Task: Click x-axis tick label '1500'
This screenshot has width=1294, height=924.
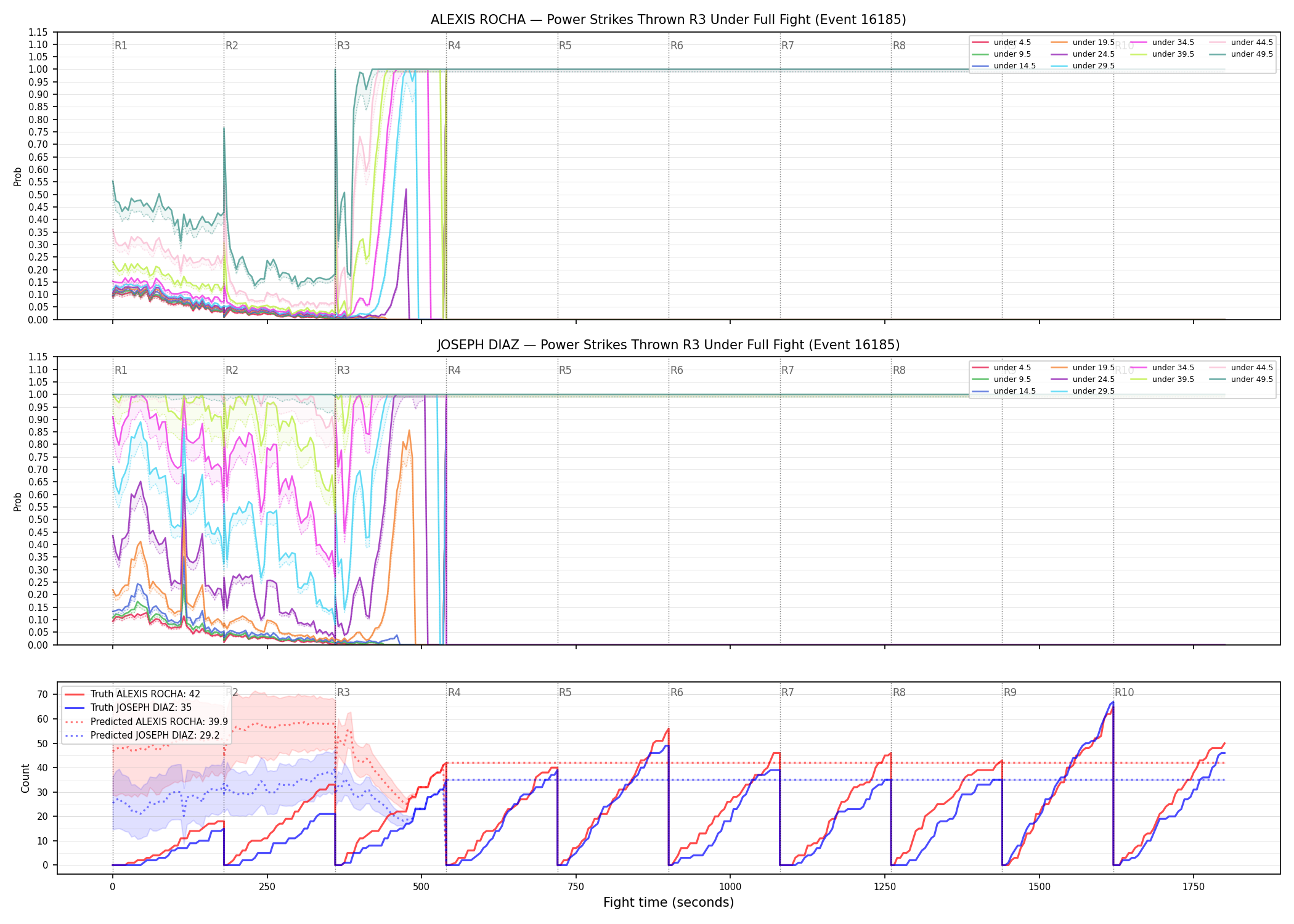Action: click(1040, 887)
